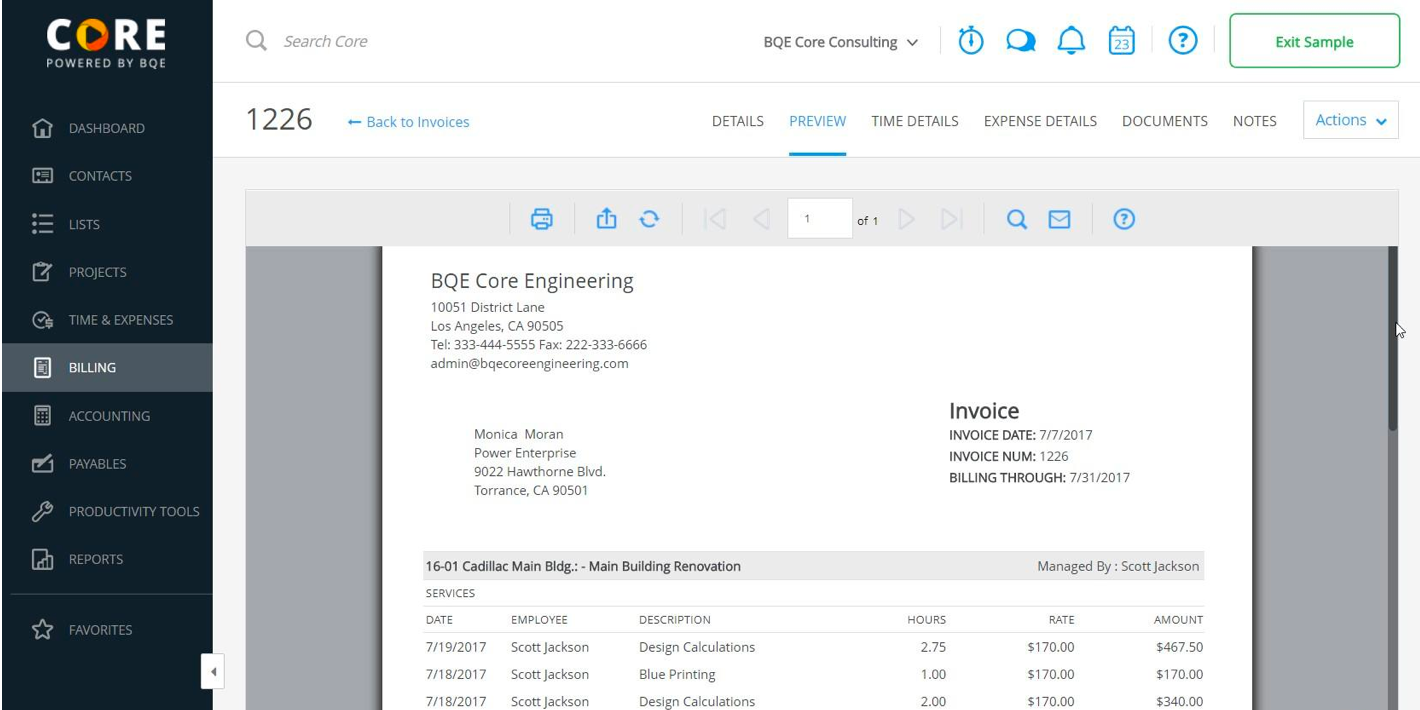Search within the invoice preview

coord(1016,219)
